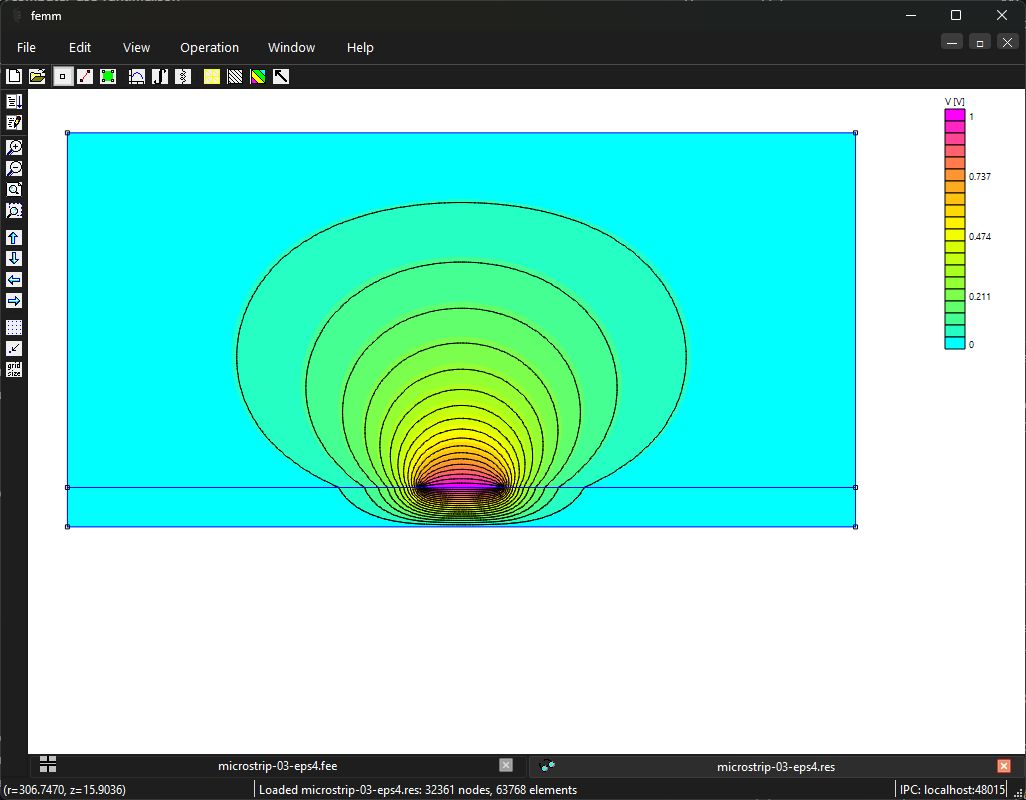The width and height of the screenshot is (1026, 800).
Task: Open the grid size setting
Action: [x=14, y=370]
